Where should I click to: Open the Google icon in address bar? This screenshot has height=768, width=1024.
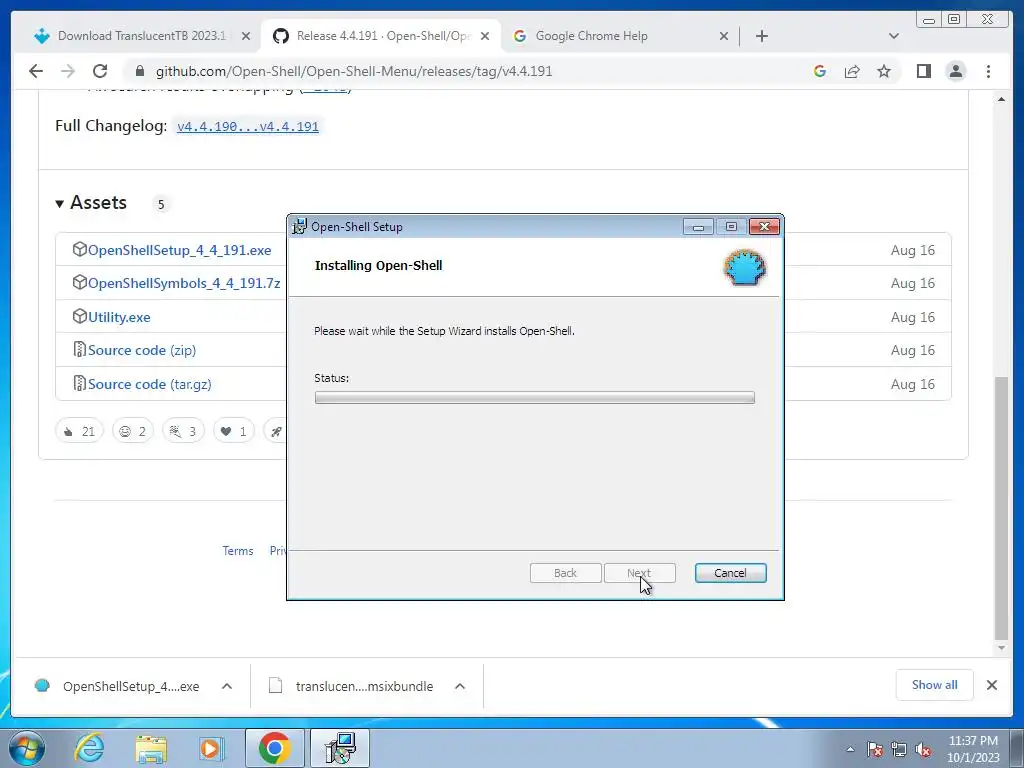(x=820, y=71)
